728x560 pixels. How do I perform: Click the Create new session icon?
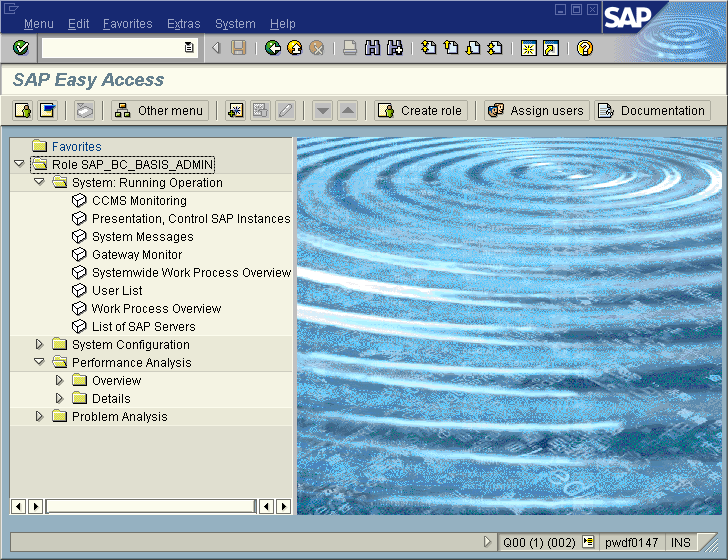pos(528,48)
